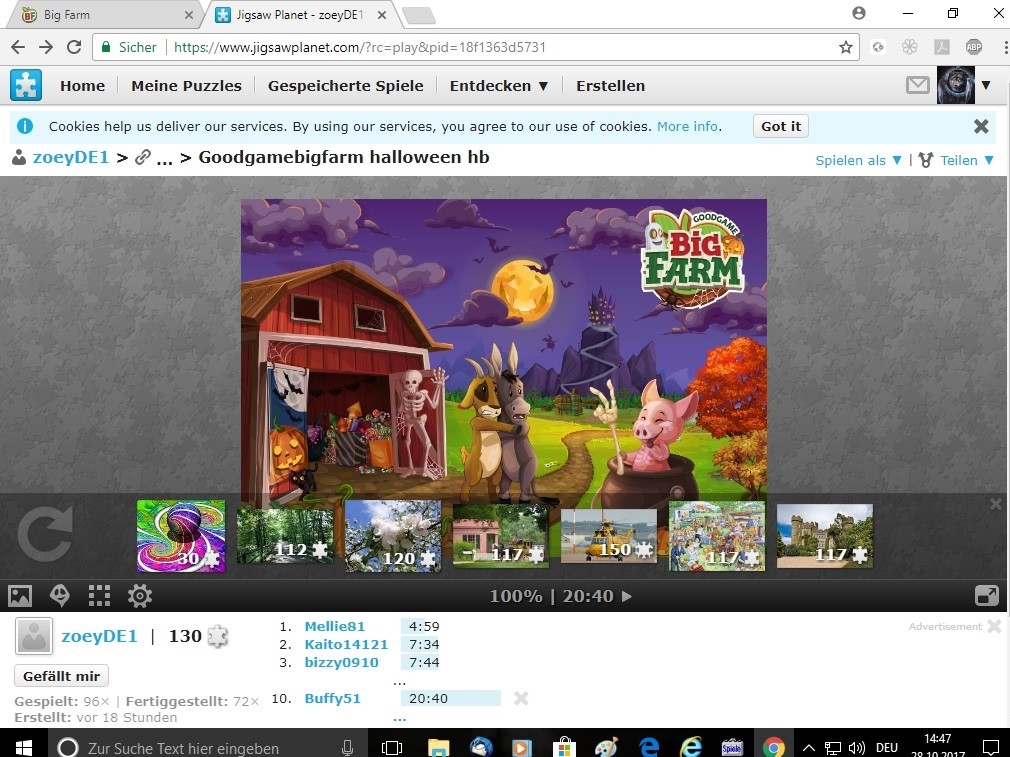Viewport: 1010px width, 757px height.
Task: Open Kaito14121's leaderboard profile
Action: tap(346, 644)
